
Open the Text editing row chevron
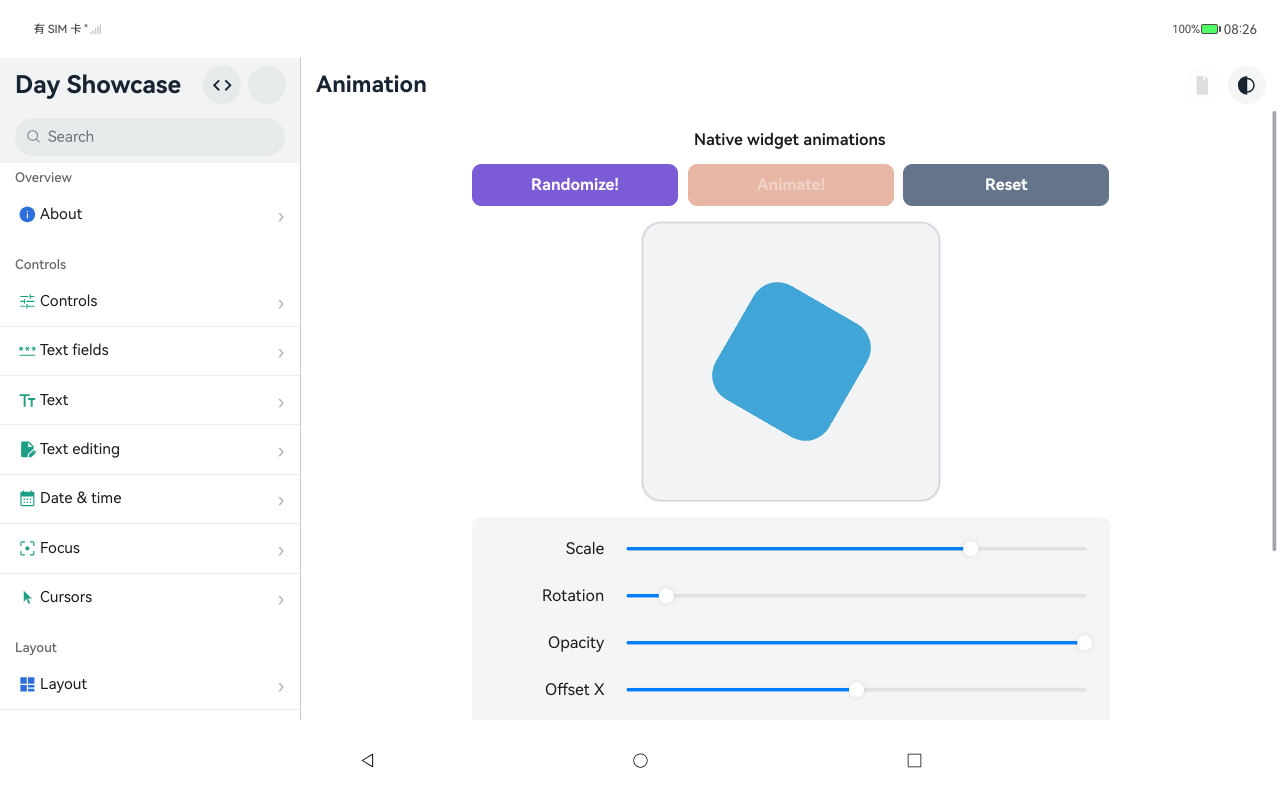click(281, 451)
